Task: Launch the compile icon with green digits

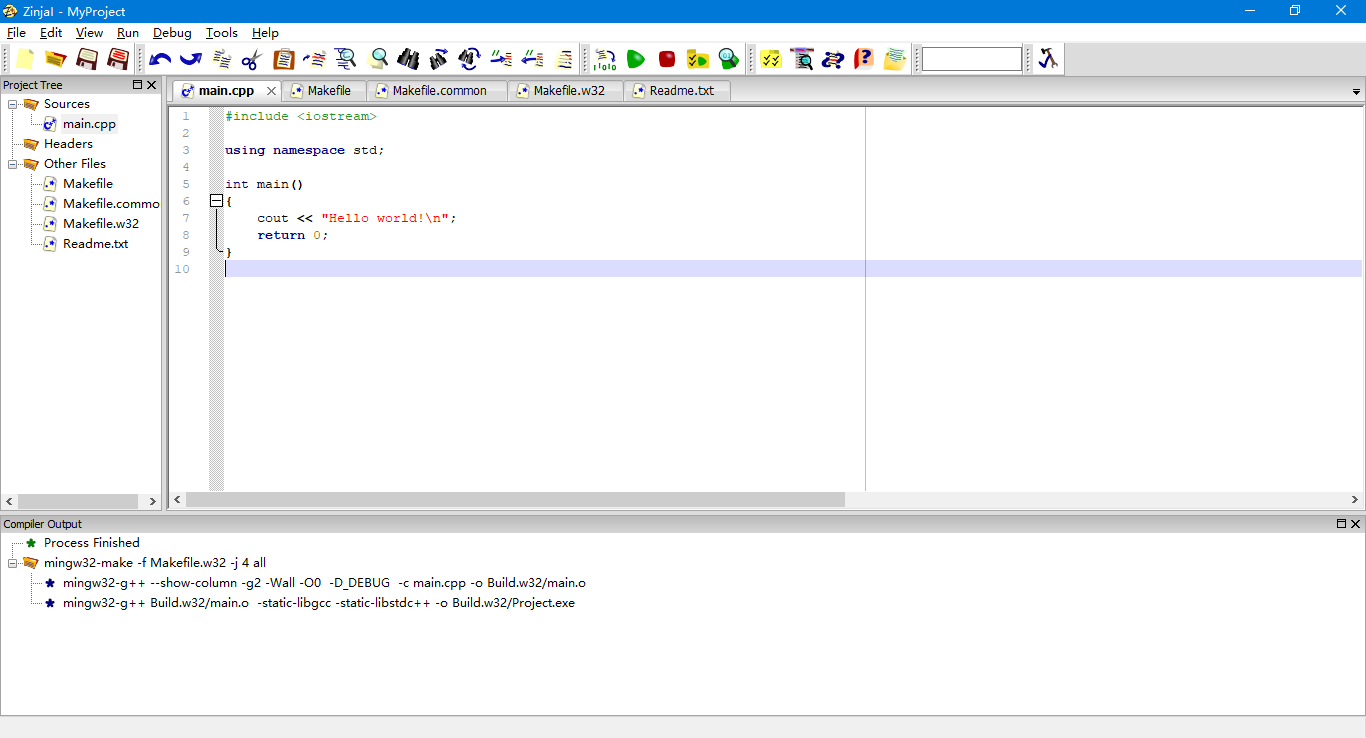Action: [x=604, y=59]
